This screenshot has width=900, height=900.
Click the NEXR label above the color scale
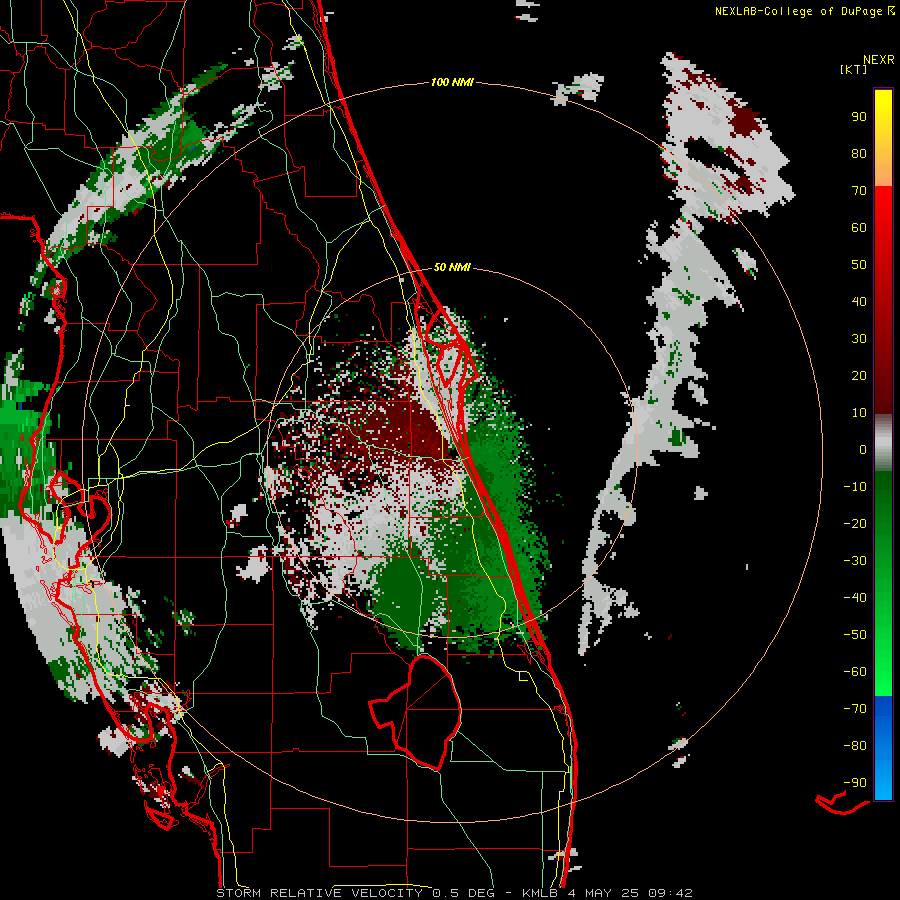pos(879,60)
